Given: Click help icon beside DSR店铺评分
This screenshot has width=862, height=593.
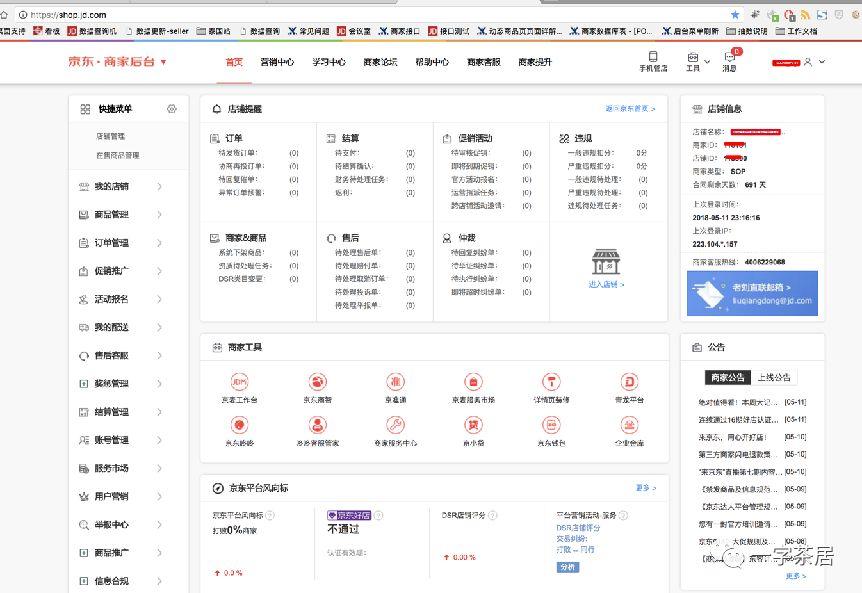Looking at the screenshot, I should point(493,515).
